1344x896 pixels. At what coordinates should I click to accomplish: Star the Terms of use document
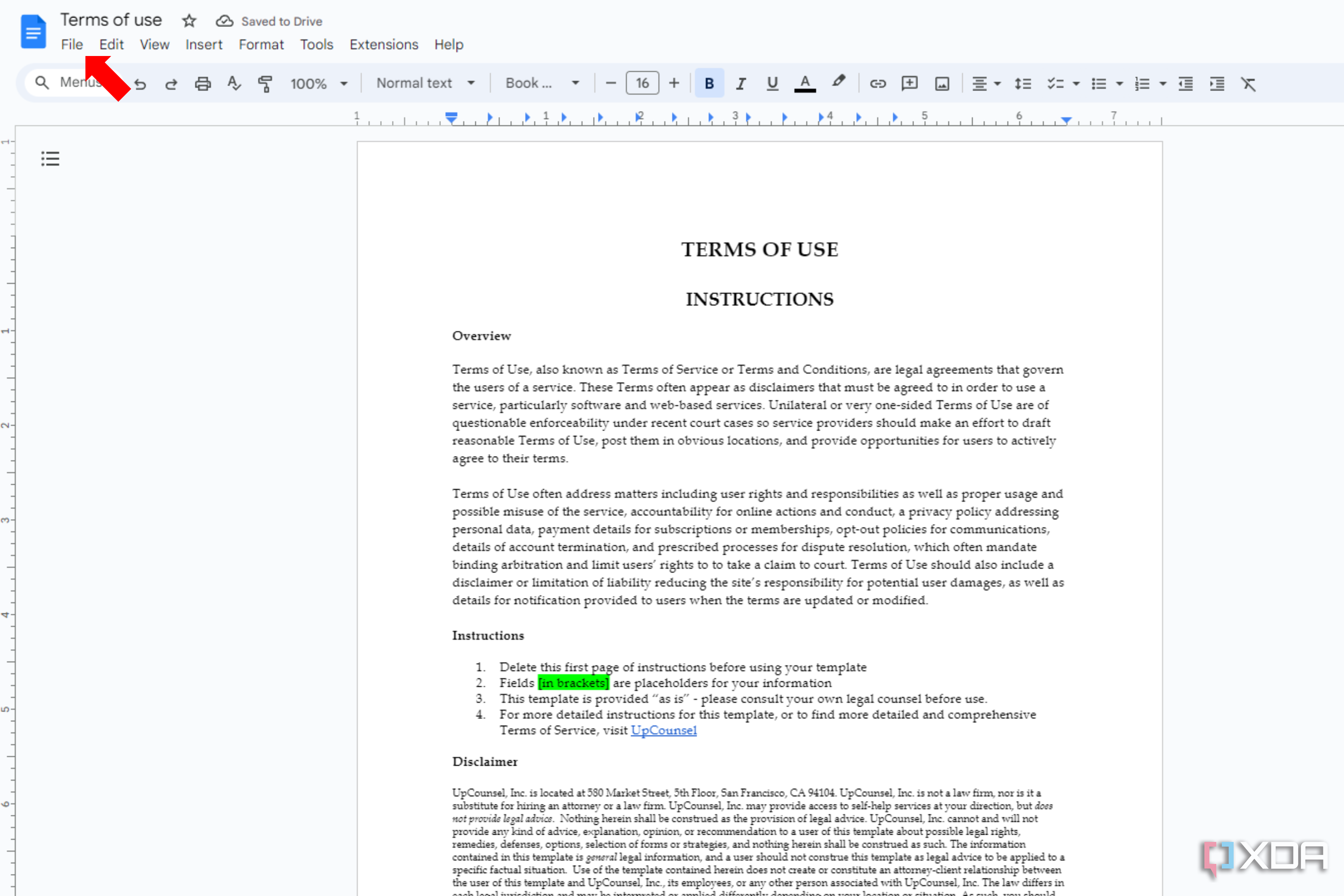189,21
